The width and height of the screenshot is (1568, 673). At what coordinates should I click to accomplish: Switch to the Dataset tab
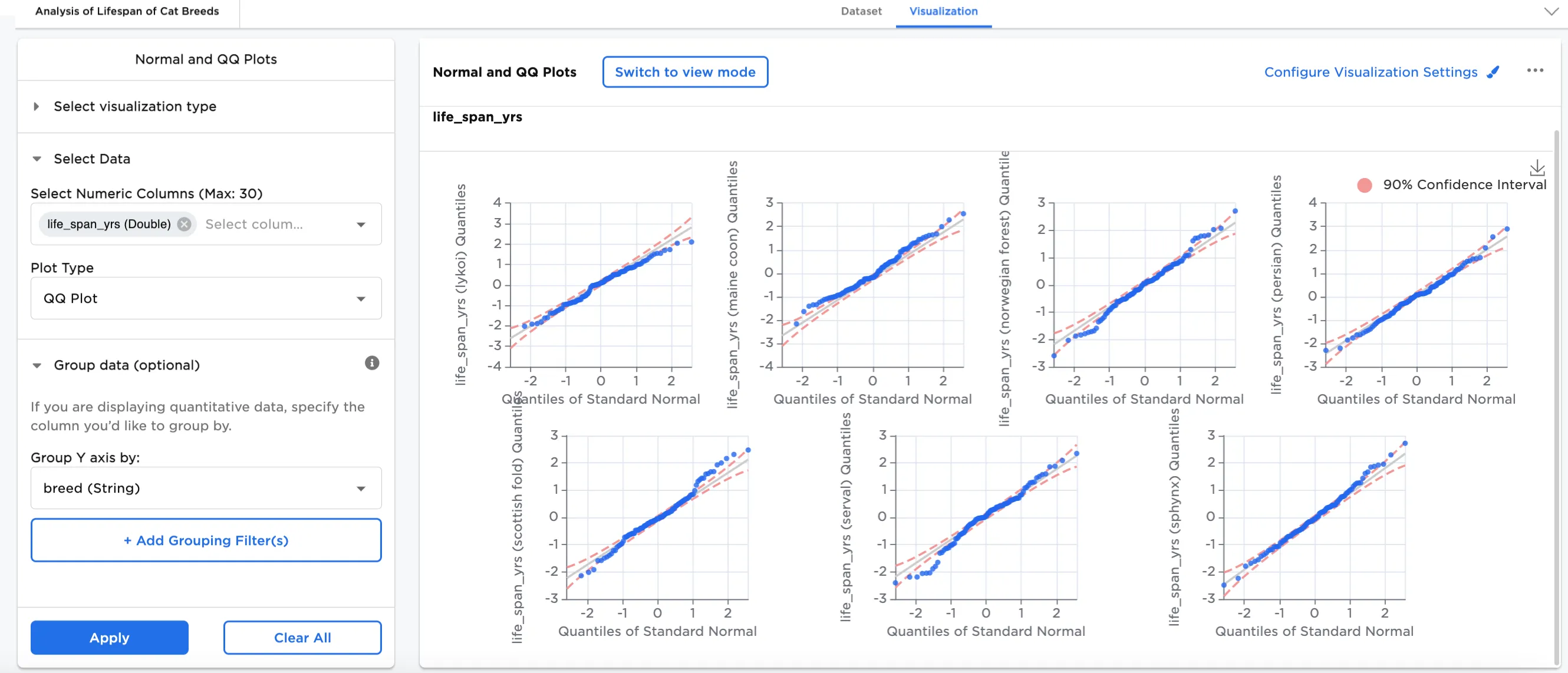coord(861,12)
